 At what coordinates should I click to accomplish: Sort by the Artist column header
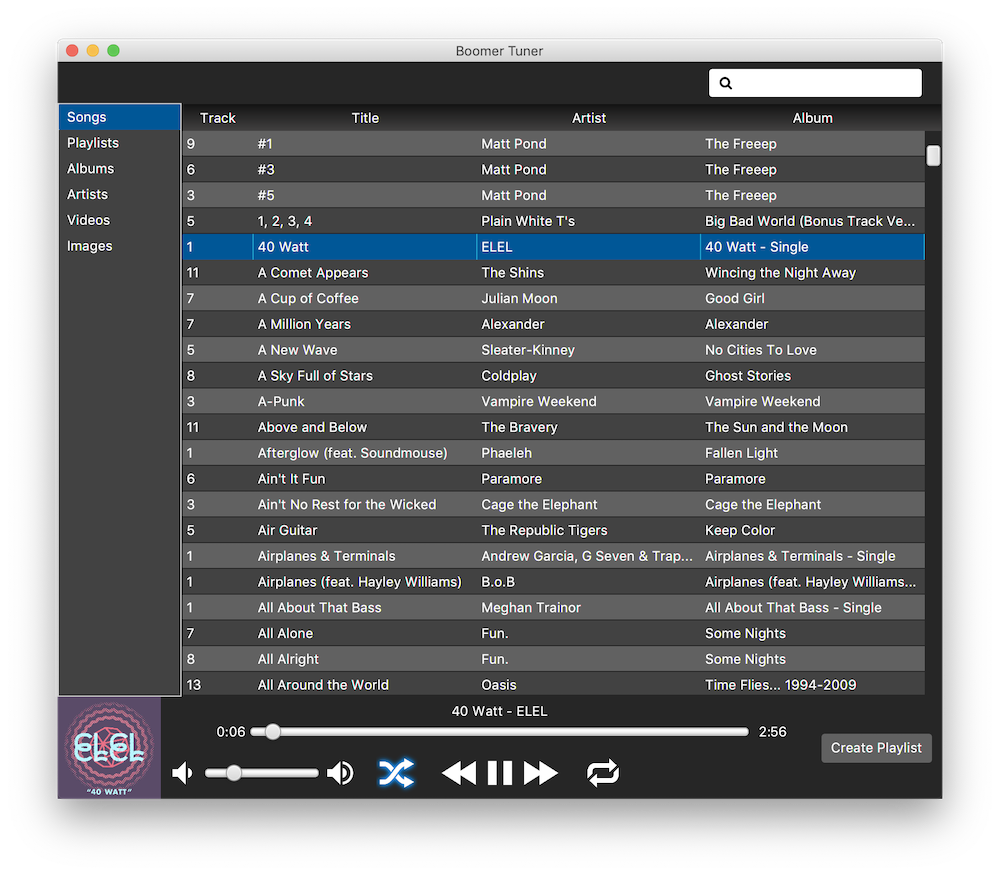[589, 118]
